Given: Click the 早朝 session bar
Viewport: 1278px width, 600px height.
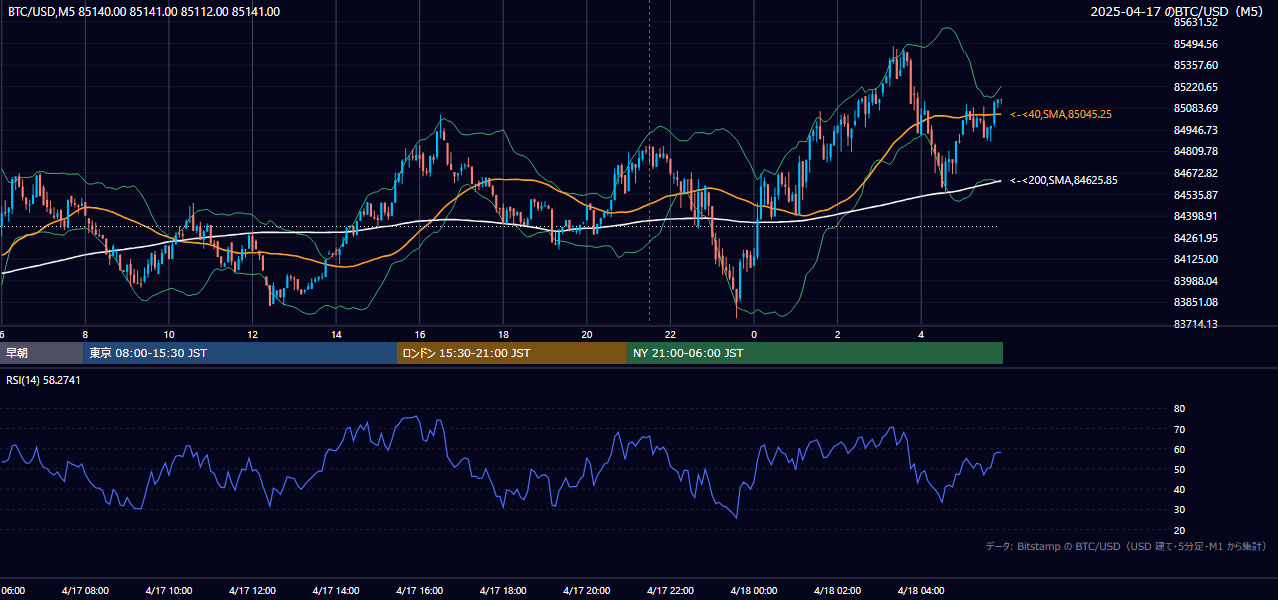Looking at the screenshot, I should pyautogui.click(x=41, y=353).
